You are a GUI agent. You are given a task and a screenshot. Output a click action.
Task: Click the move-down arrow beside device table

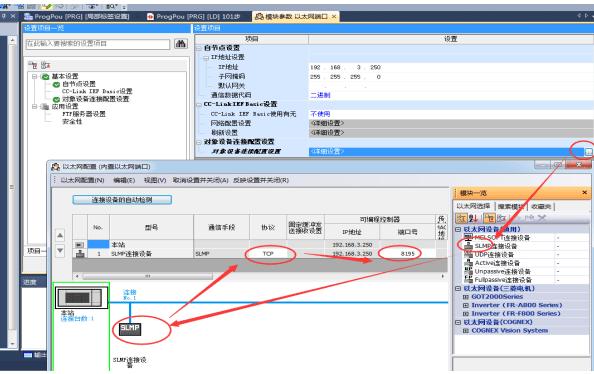click(x=60, y=250)
